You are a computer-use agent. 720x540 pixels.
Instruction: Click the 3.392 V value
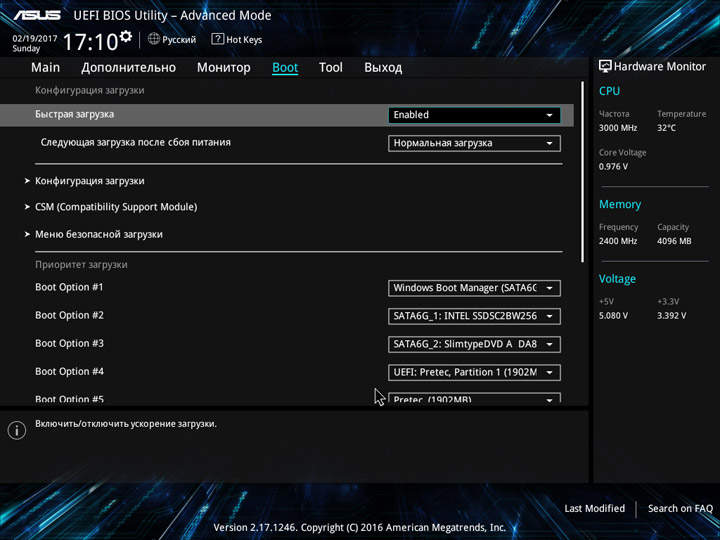pos(671,316)
